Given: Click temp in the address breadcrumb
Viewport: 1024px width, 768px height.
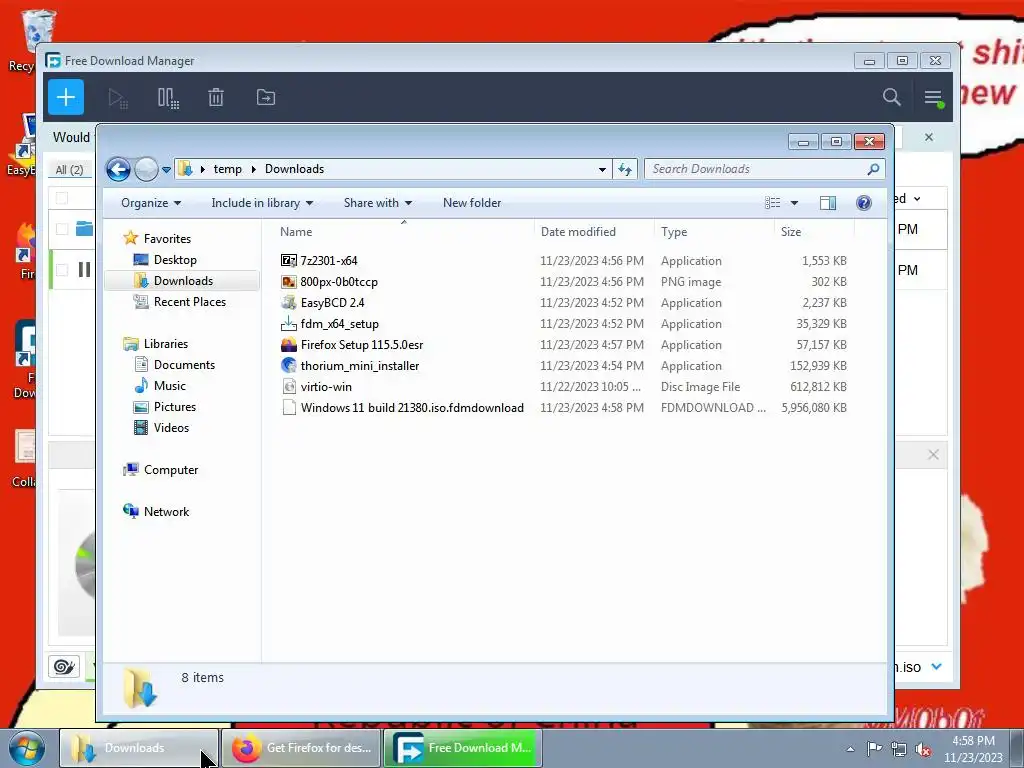Looking at the screenshot, I should coord(227,169).
